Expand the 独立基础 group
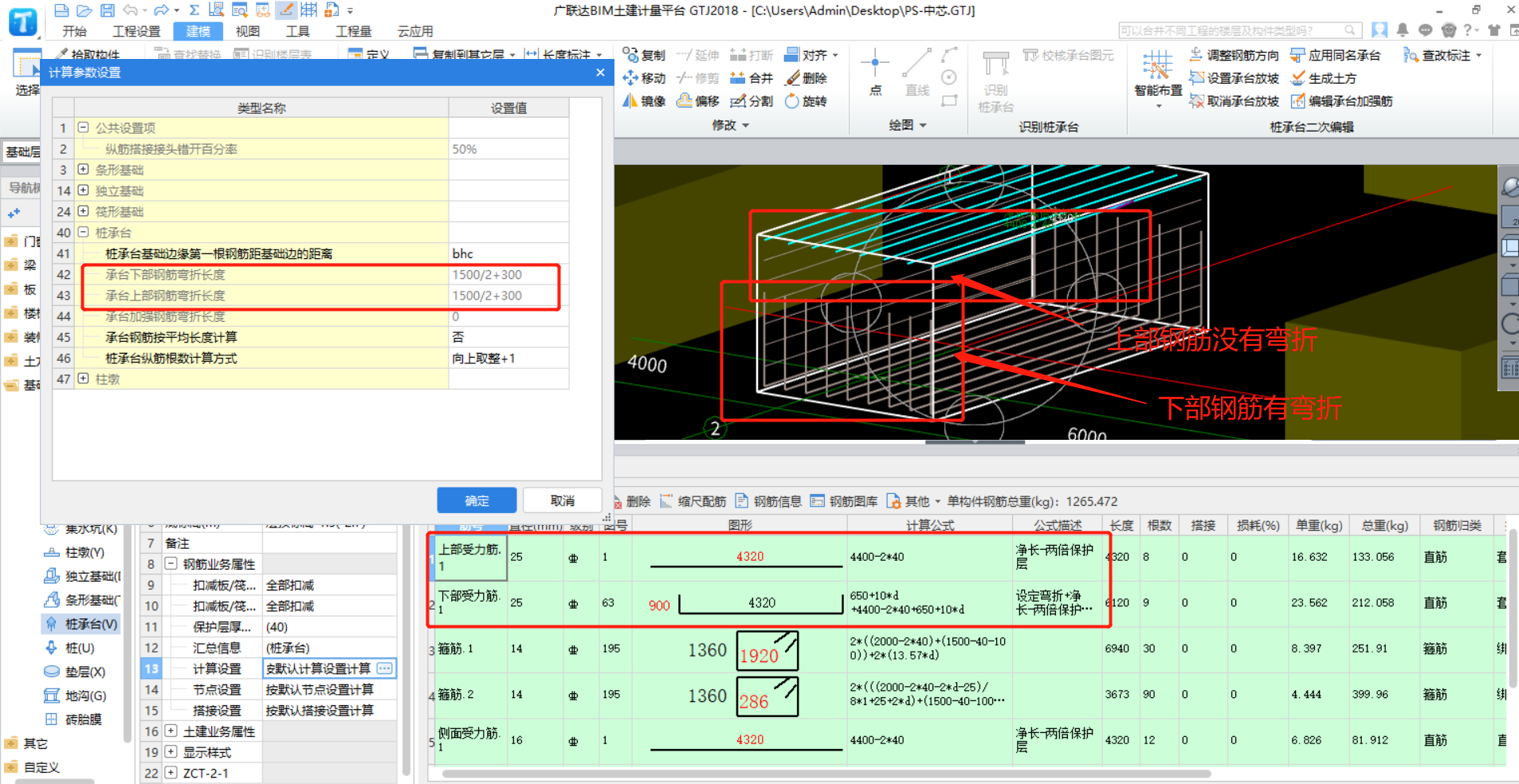 [83, 190]
